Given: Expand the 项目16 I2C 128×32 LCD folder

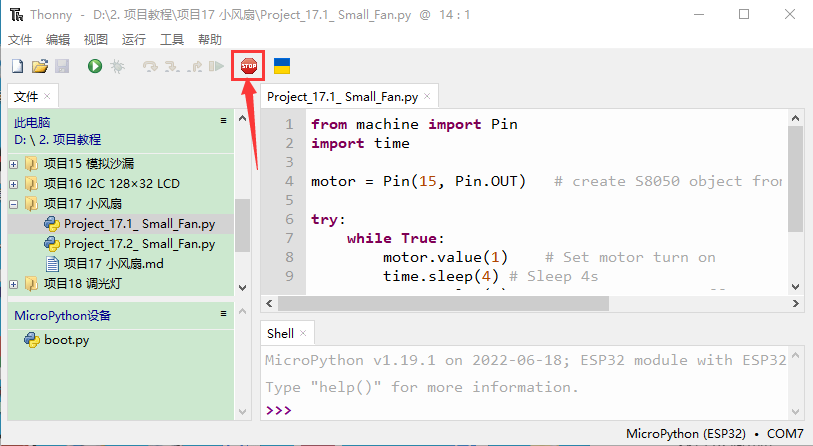Looking at the screenshot, I should click(13, 184).
